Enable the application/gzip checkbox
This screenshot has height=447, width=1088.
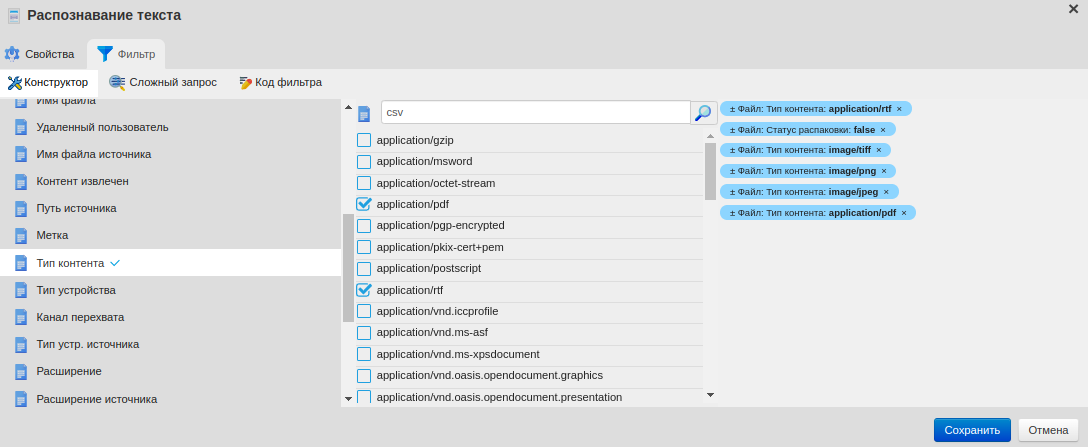click(x=364, y=140)
